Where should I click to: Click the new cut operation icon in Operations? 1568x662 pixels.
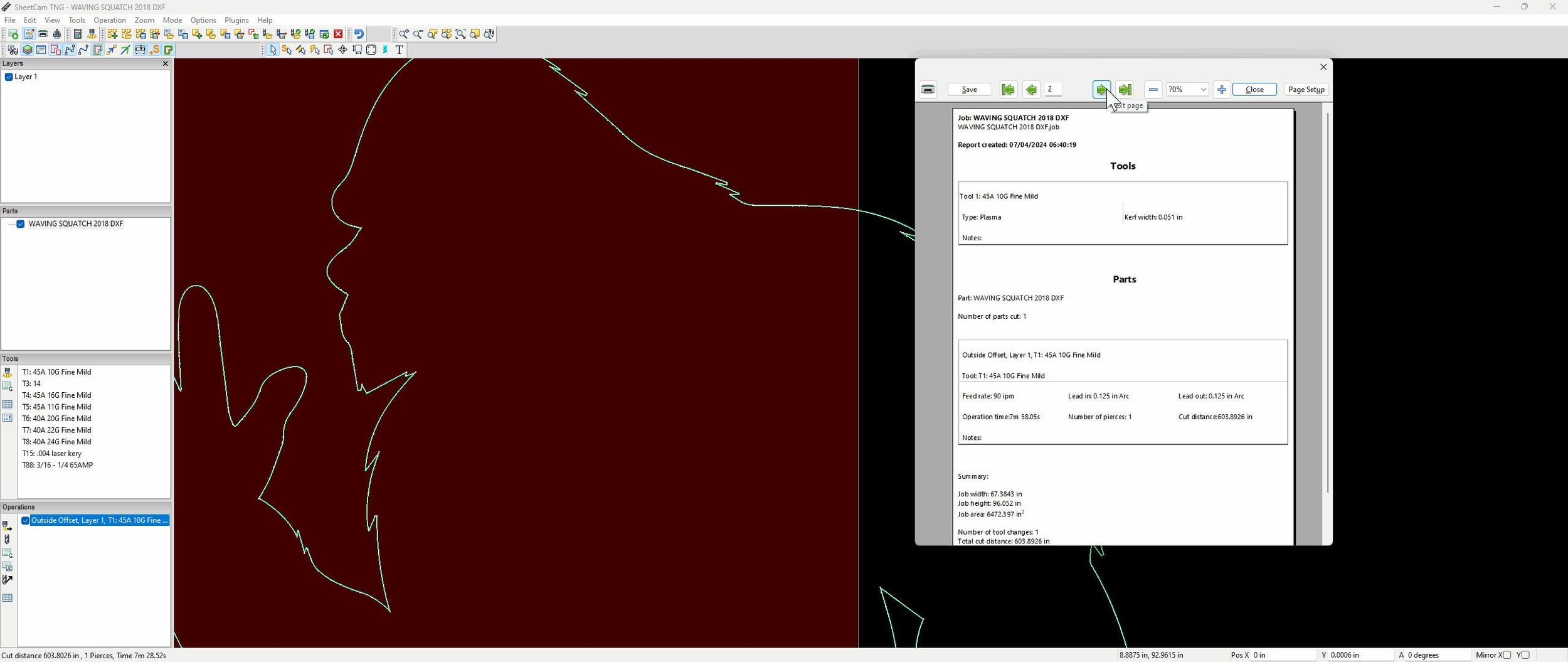pos(8,526)
